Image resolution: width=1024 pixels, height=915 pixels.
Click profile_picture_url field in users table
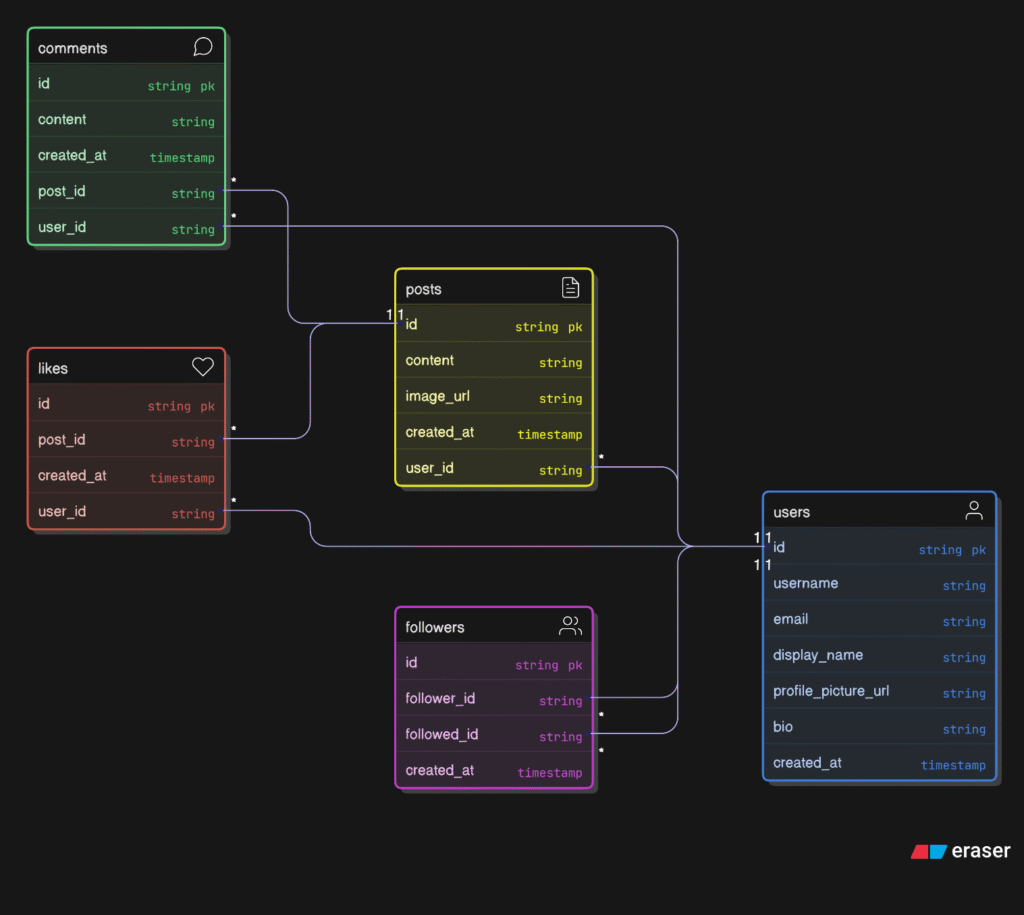pyautogui.click(x=880, y=691)
